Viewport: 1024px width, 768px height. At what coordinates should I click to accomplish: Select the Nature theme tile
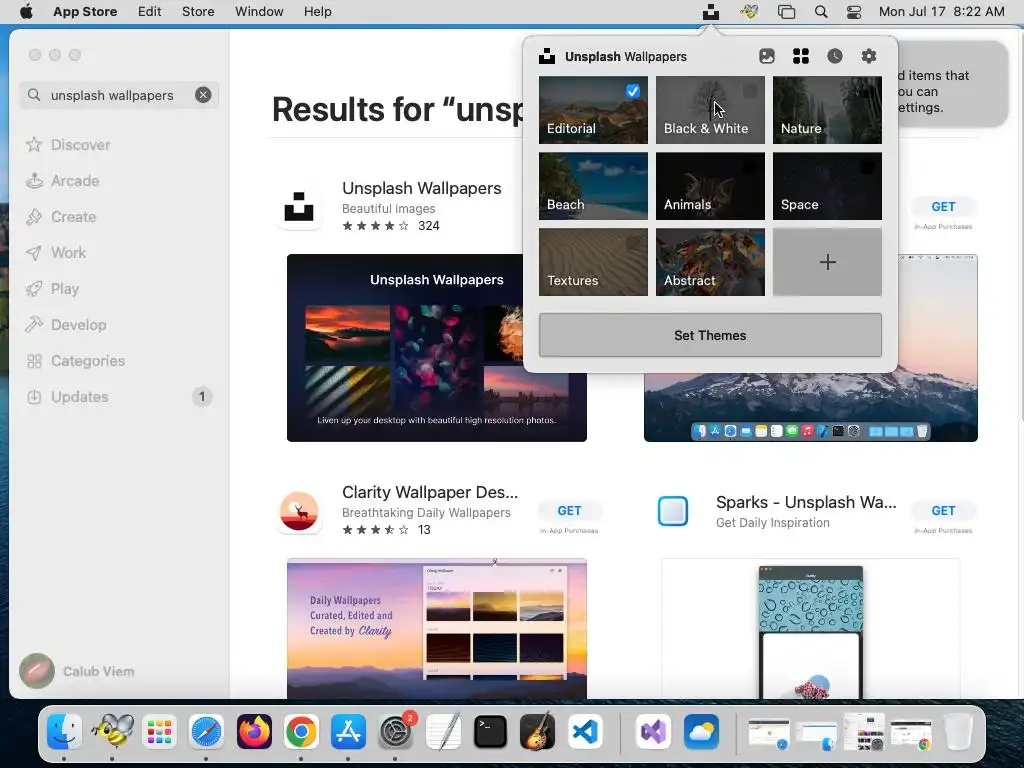827,110
